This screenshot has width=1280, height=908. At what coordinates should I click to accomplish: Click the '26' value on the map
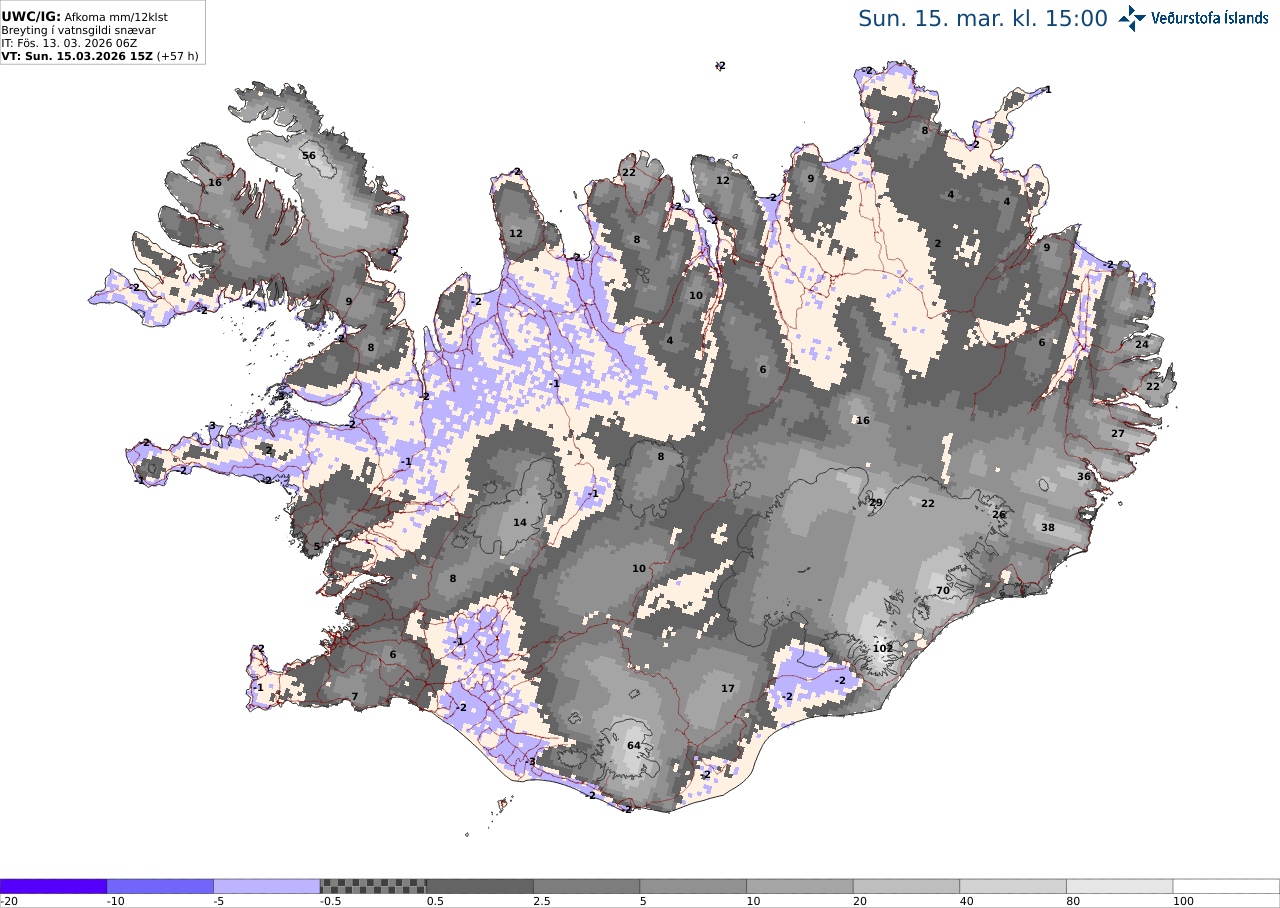(999, 515)
